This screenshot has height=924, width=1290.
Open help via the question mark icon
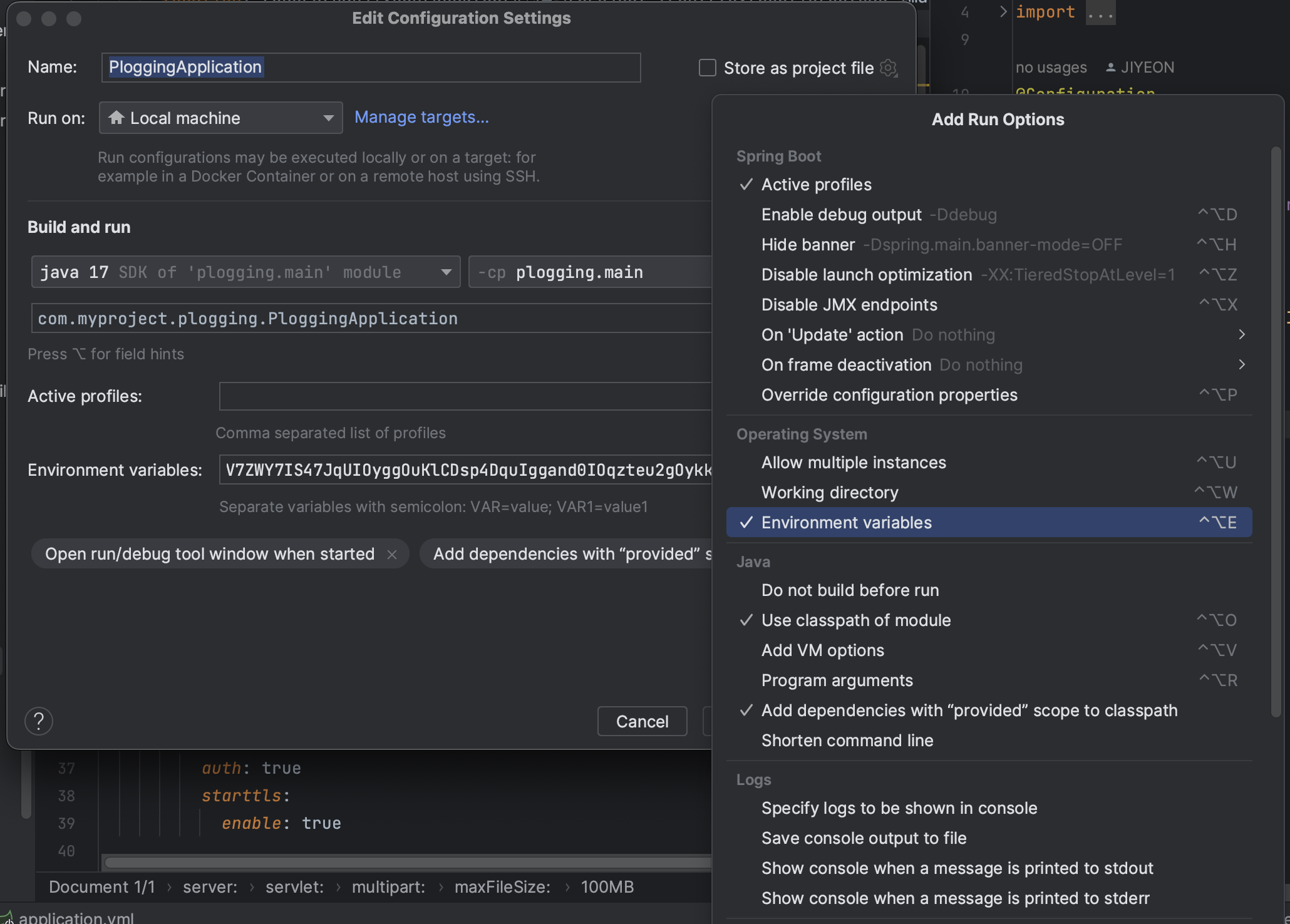(x=39, y=721)
